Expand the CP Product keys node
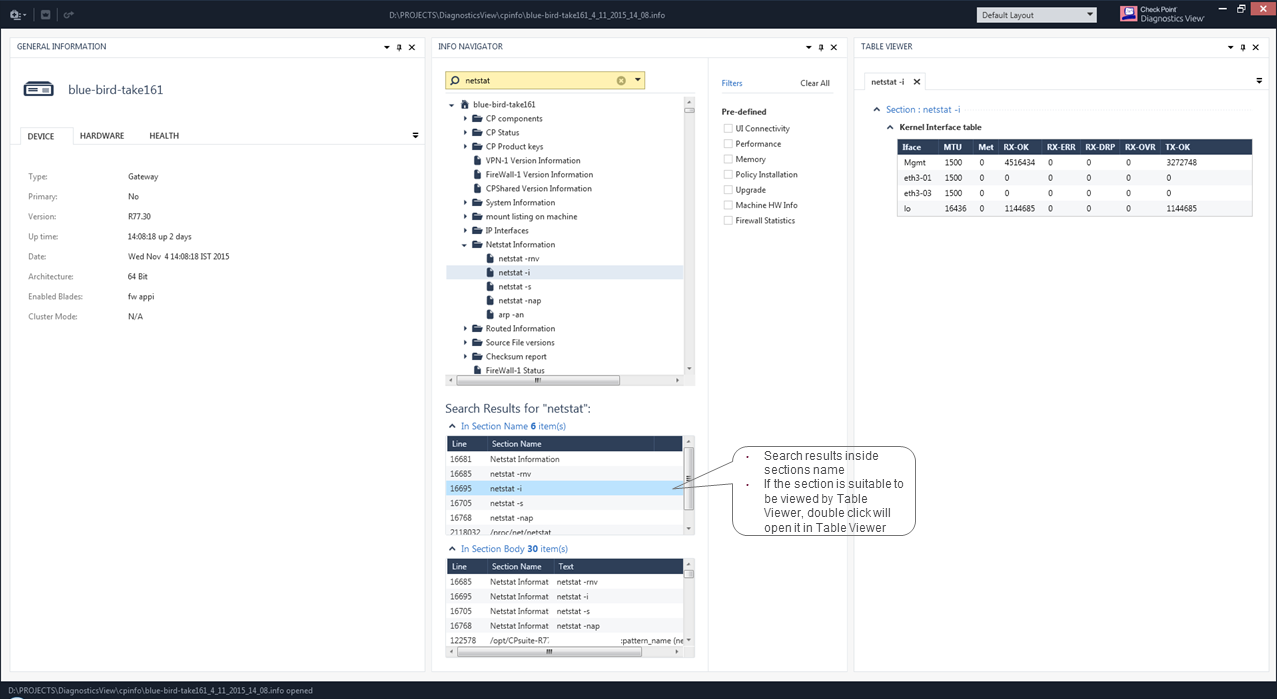Viewport: 1277px width, 699px height. 465,147
